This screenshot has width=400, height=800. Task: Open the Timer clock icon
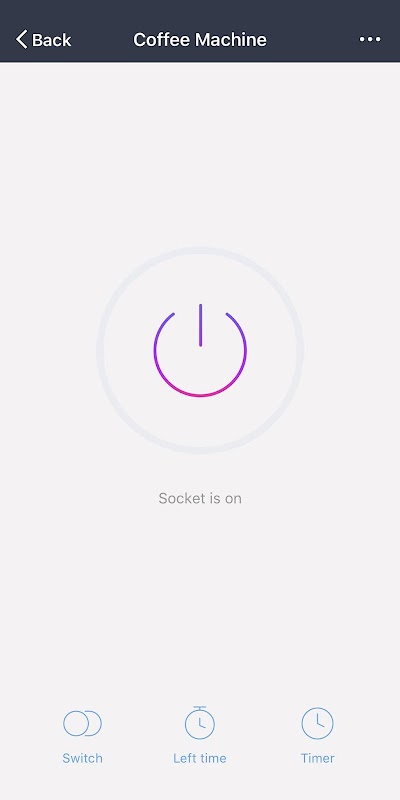(317, 723)
